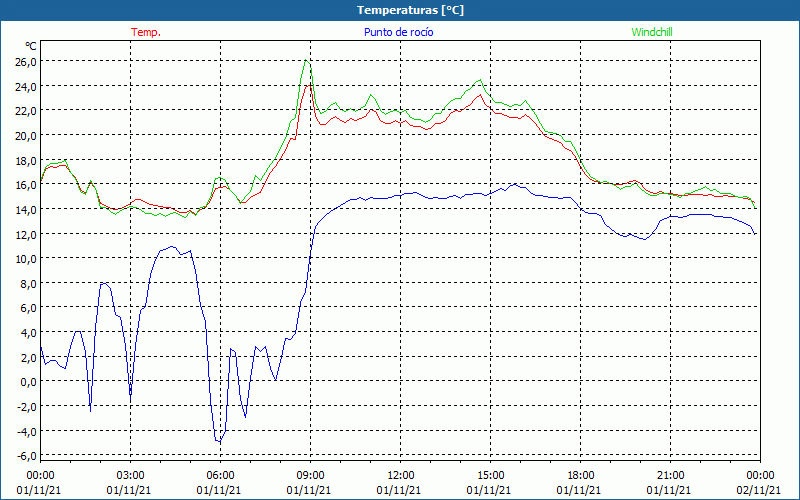Click the -2,0 y-axis value
The height and width of the screenshot is (500, 800).
coord(26,407)
